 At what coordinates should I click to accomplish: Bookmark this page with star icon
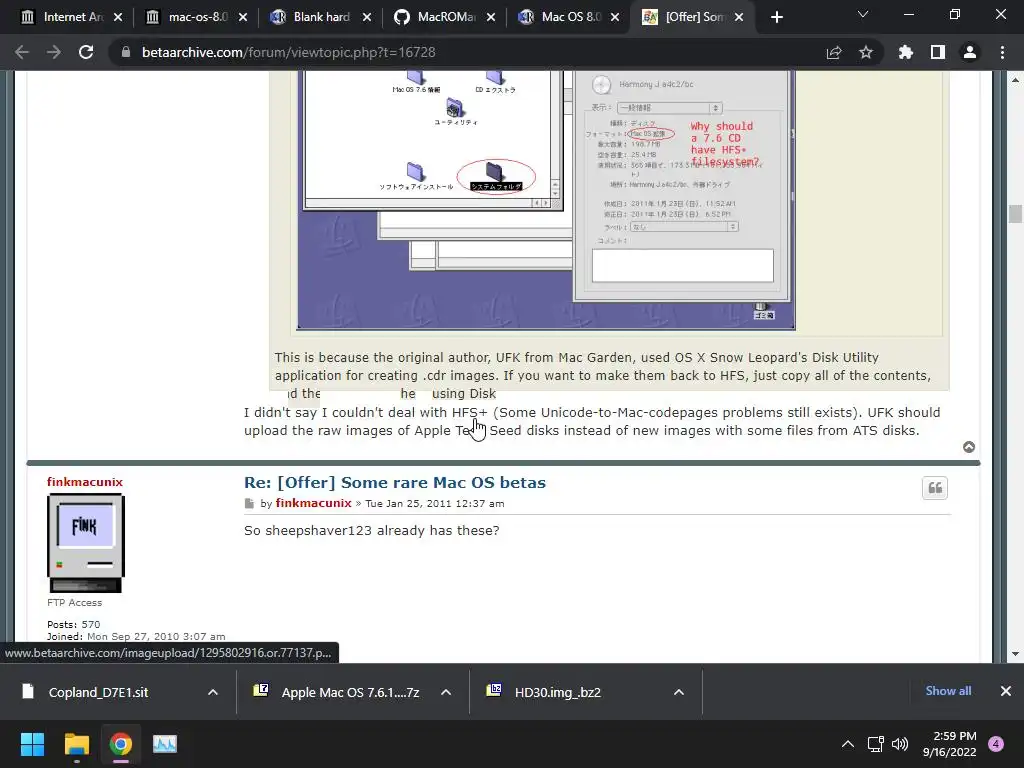[x=866, y=52]
